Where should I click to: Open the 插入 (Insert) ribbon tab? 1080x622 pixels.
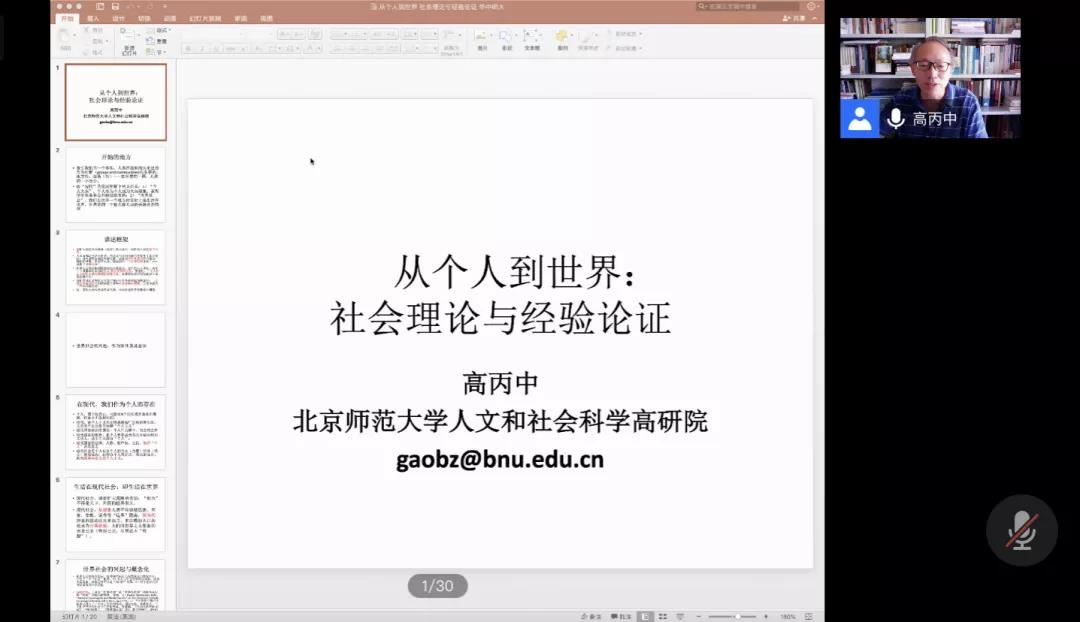(x=93, y=18)
